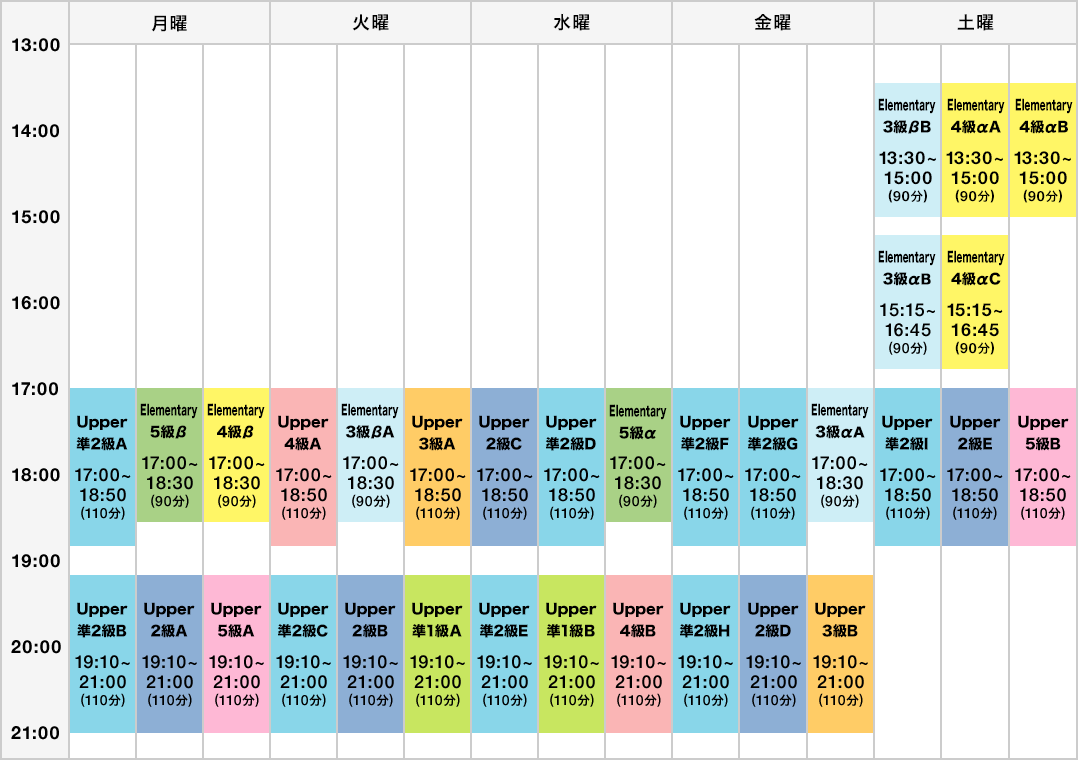Image resolution: width=1078 pixels, height=760 pixels.
Task: Choose the Upper 準1級A evening class
Action: point(437,654)
